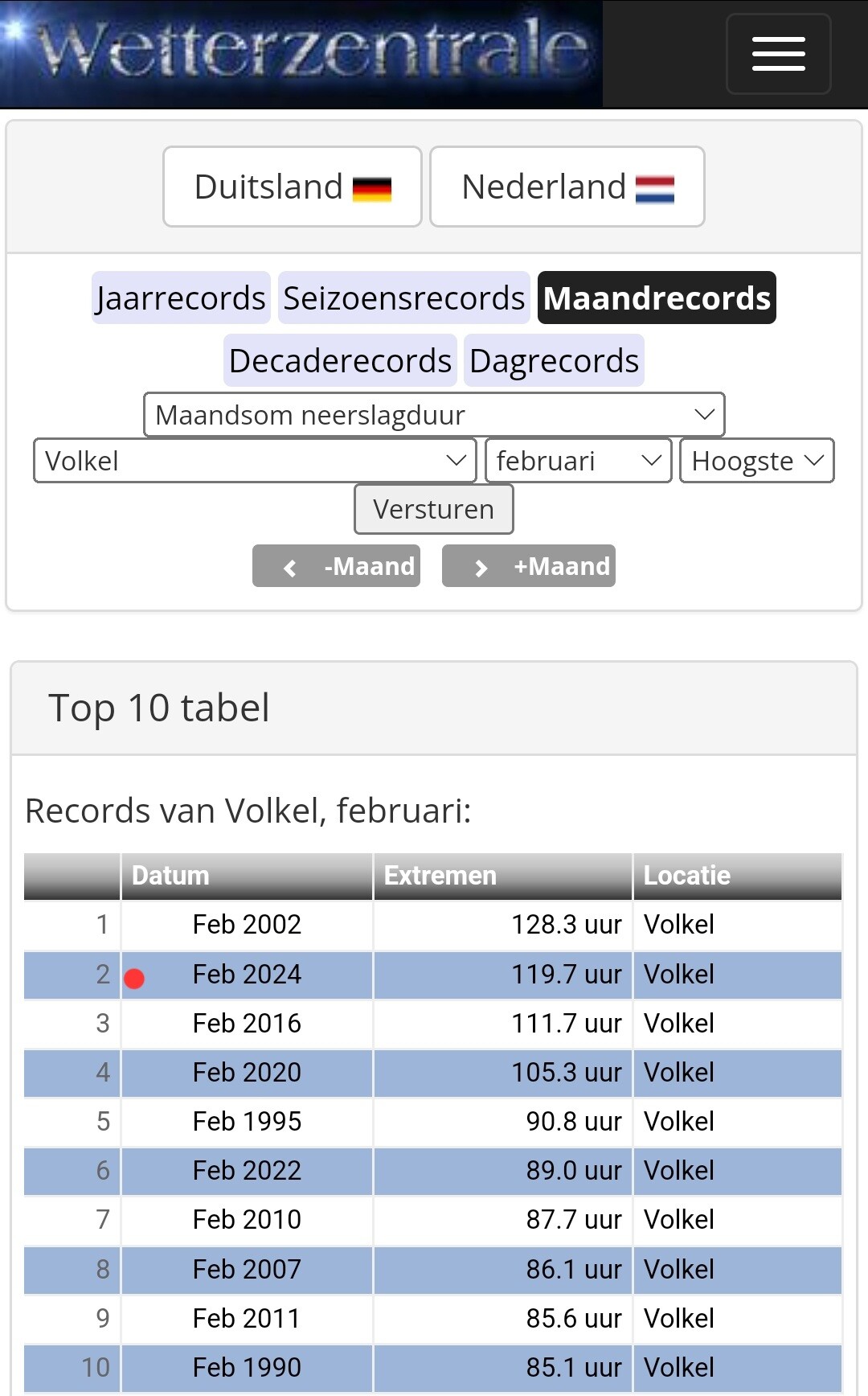Click the Dutch flag icon
The height and width of the screenshot is (1396, 868).
click(x=655, y=188)
